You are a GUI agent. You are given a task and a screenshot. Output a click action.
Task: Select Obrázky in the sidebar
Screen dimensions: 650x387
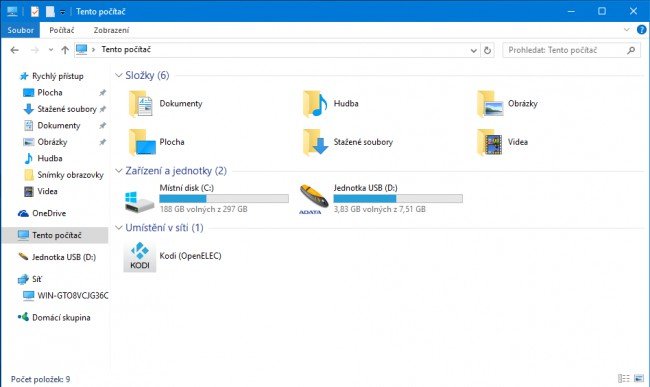tap(45, 142)
